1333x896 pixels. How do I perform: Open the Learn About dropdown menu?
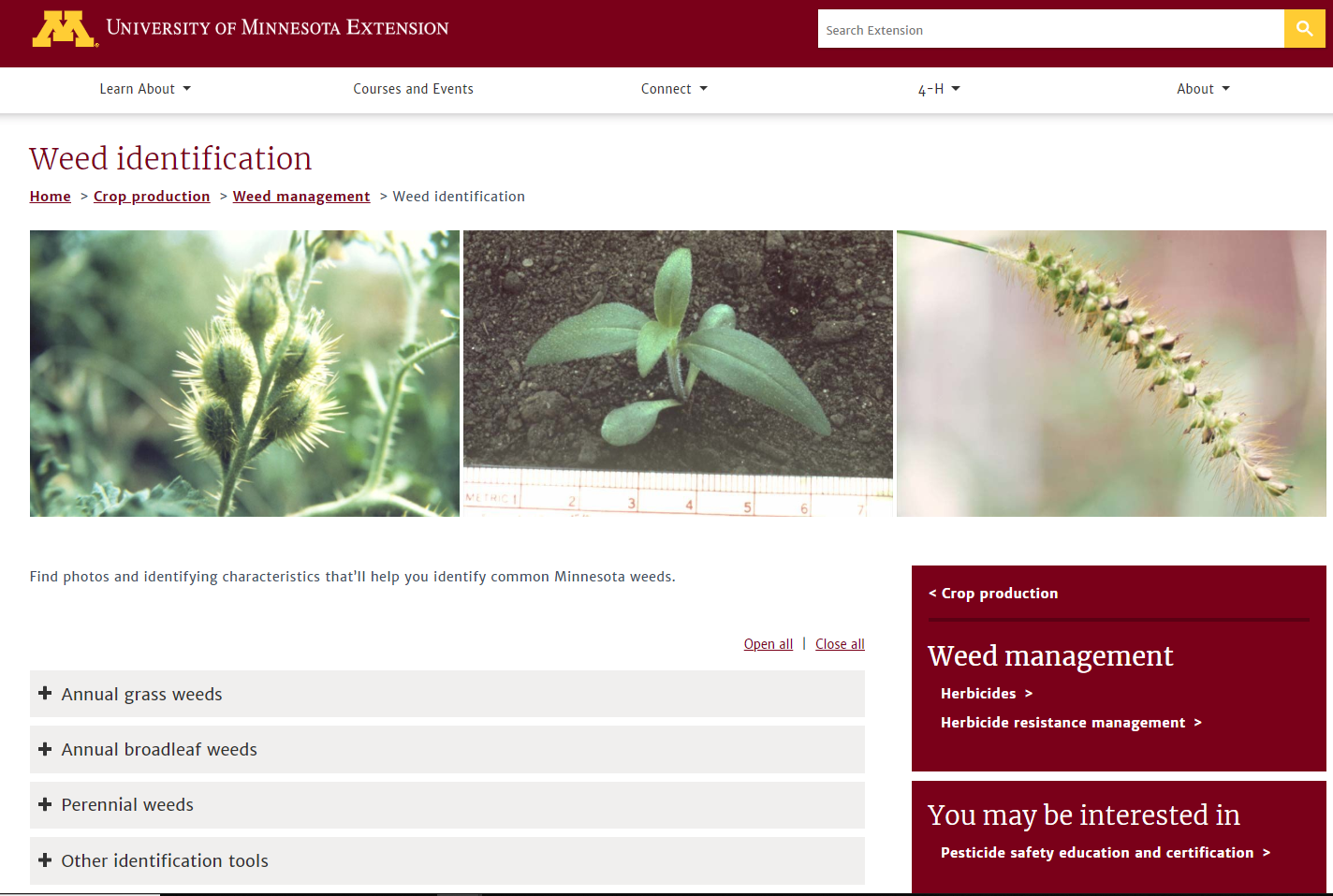pos(145,89)
